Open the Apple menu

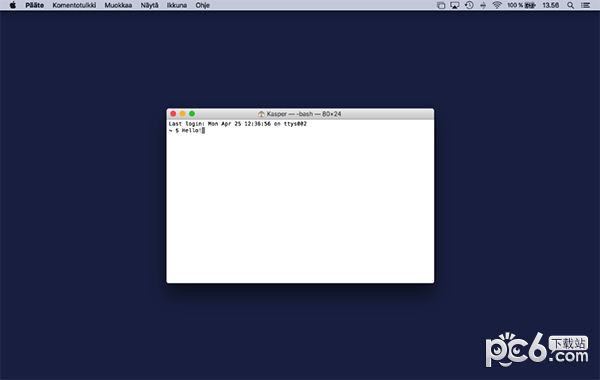click(13, 5)
